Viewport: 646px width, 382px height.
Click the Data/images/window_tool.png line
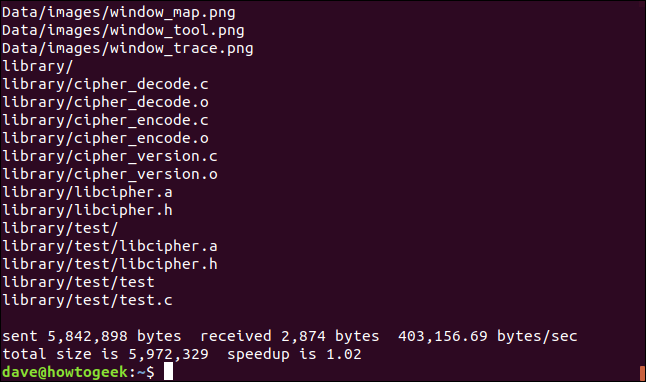click(123, 31)
